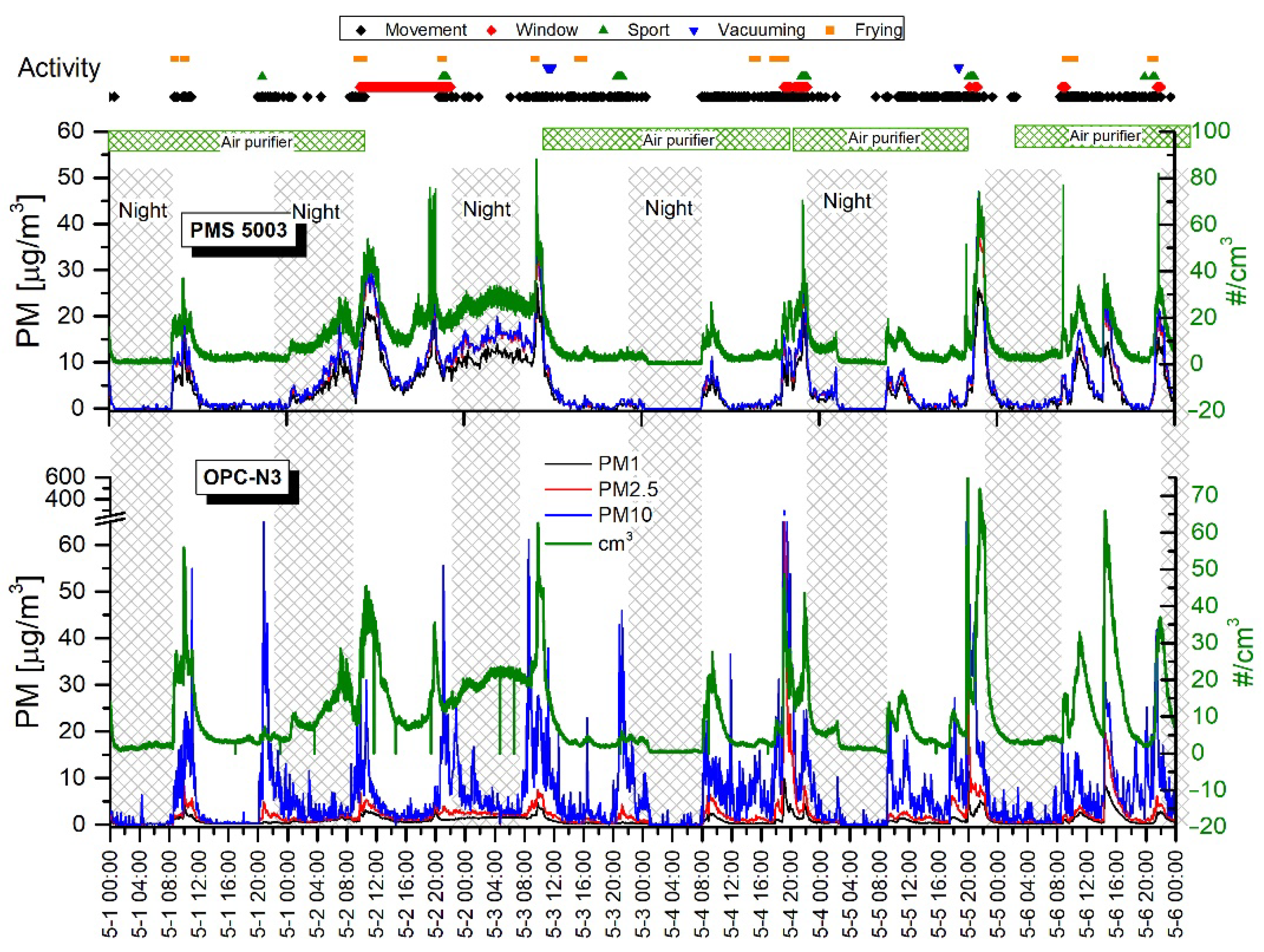1264x952 pixels.
Task: Click the green Sport triangle legend icon
Action: (603, 30)
